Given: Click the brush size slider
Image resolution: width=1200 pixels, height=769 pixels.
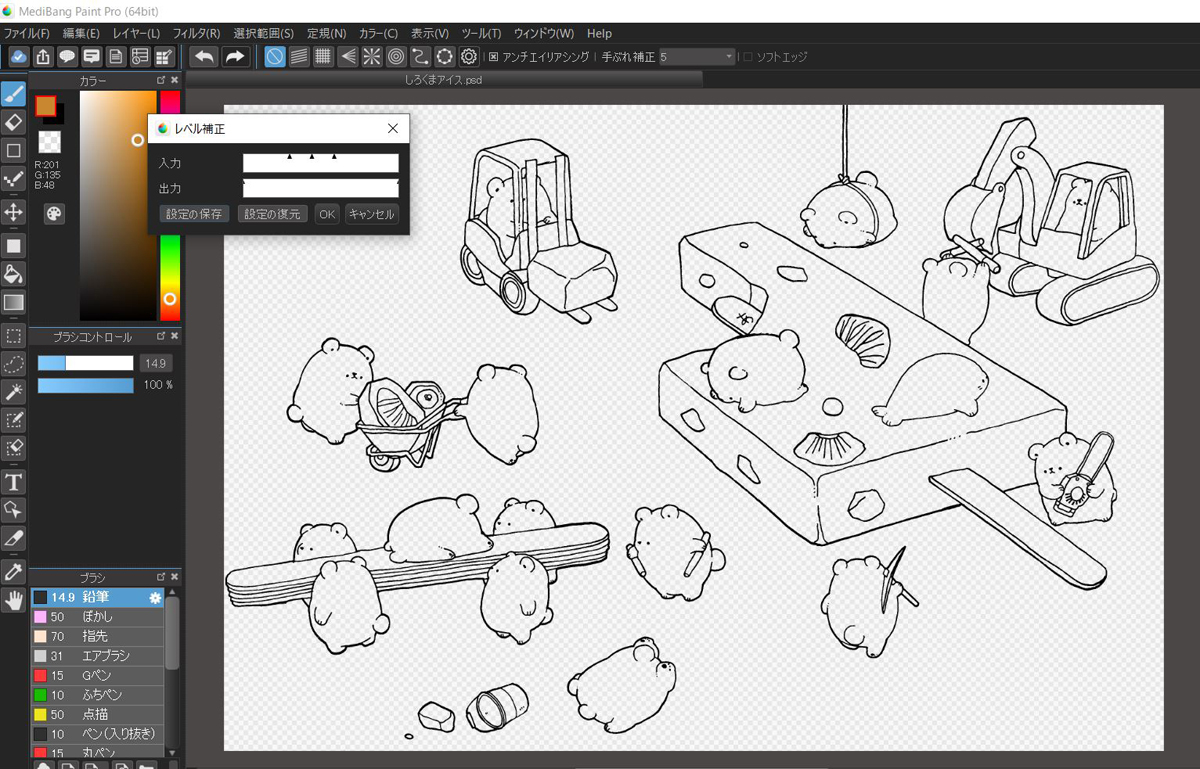Looking at the screenshot, I should click(85, 363).
